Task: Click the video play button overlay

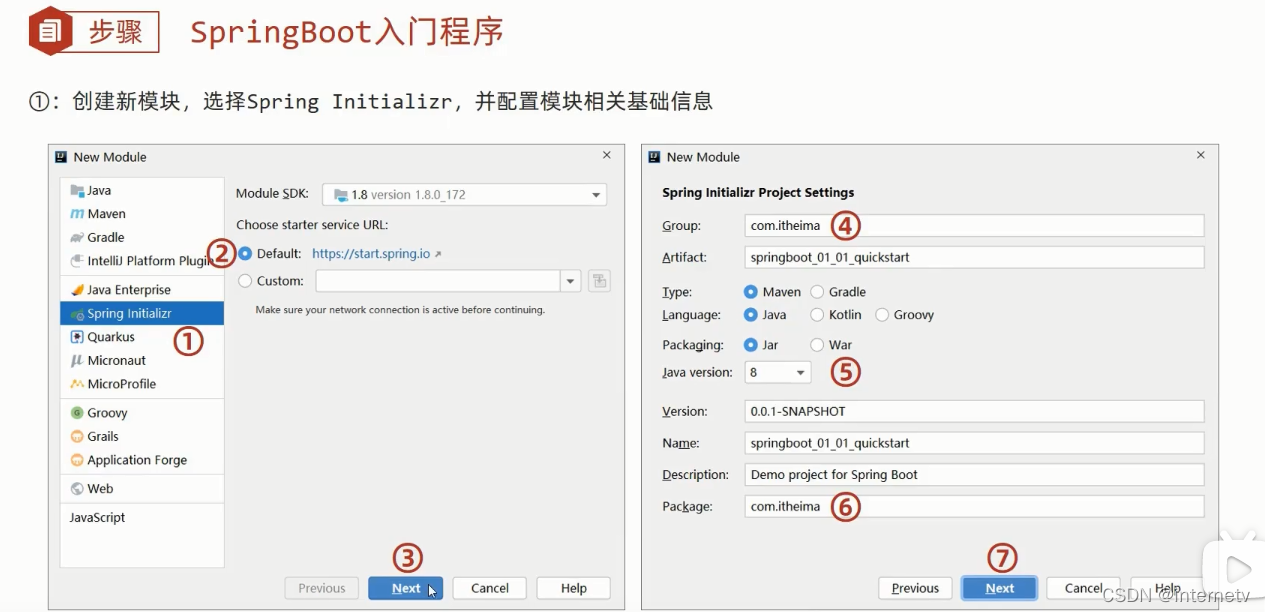Action: pyautogui.click(x=1239, y=570)
